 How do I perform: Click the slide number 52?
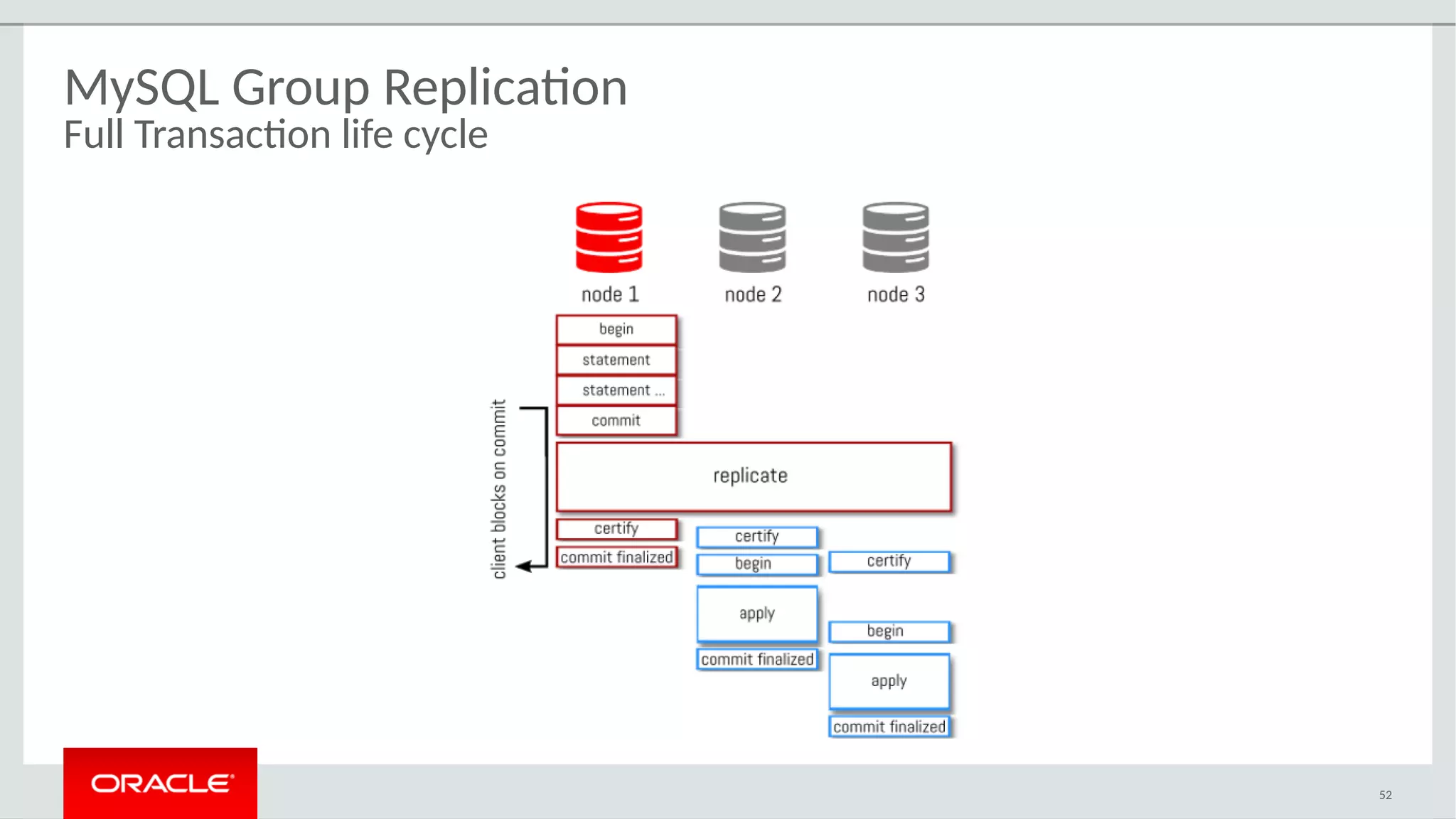coord(1385,795)
